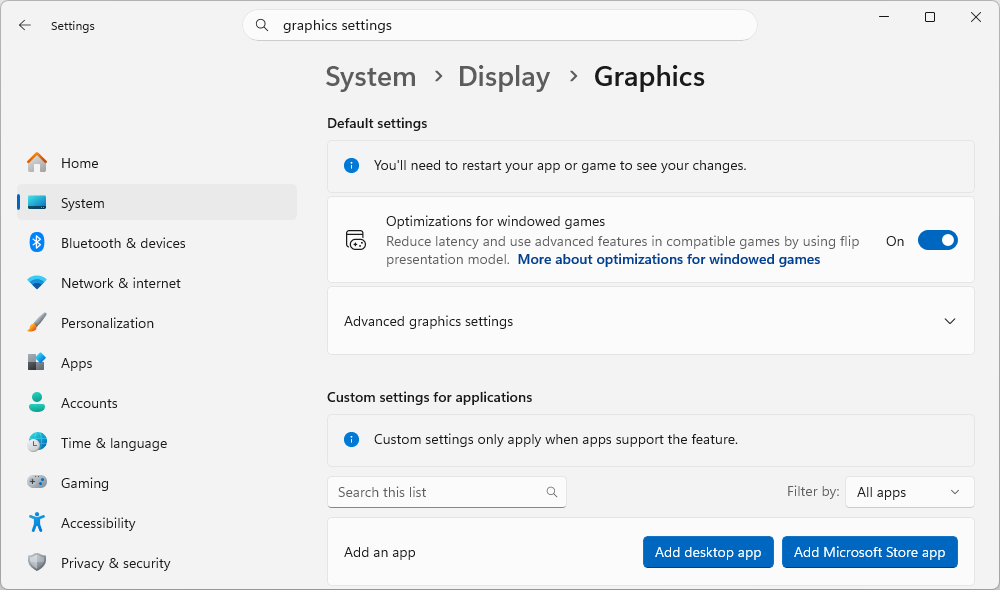The image size is (1000, 590).
Task: Click the Accounts person icon
Action: [x=37, y=402]
